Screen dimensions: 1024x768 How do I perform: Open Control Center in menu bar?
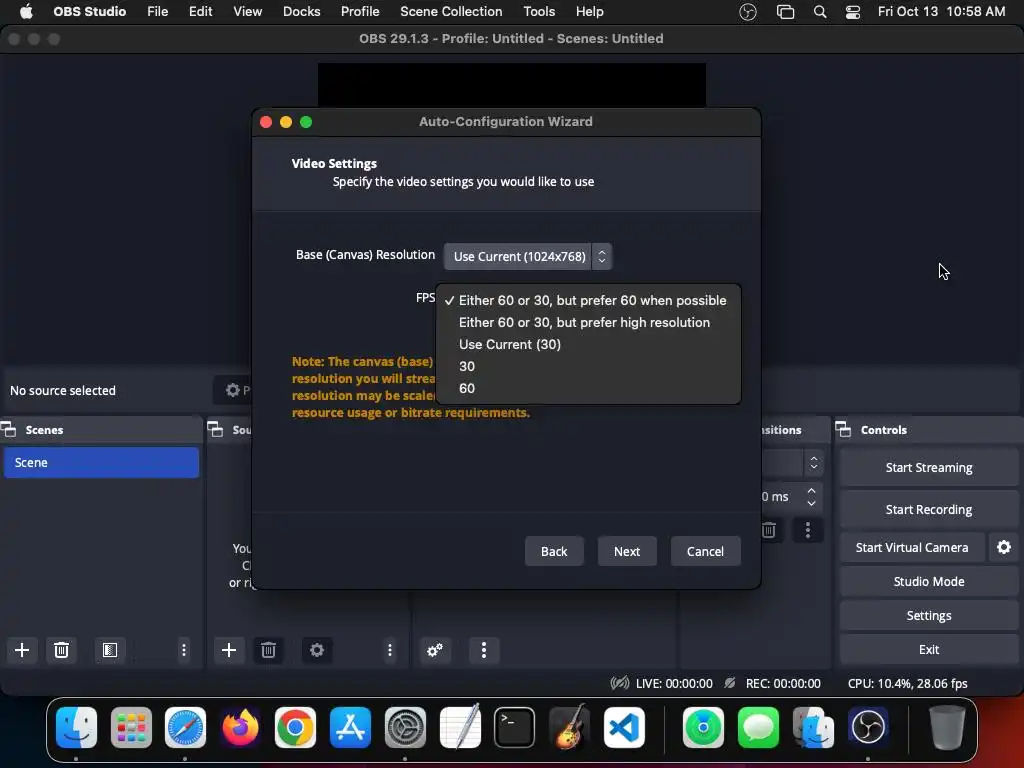click(852, 12)
